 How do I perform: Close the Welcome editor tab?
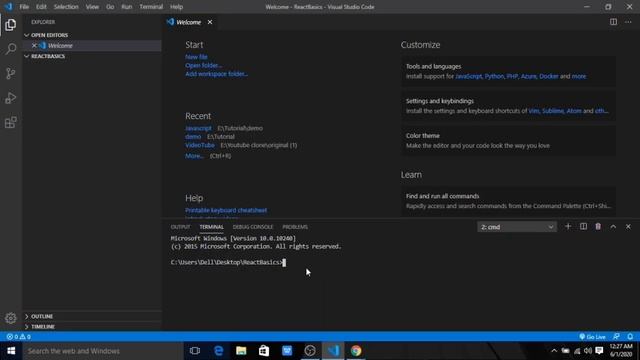pos(210,22)
